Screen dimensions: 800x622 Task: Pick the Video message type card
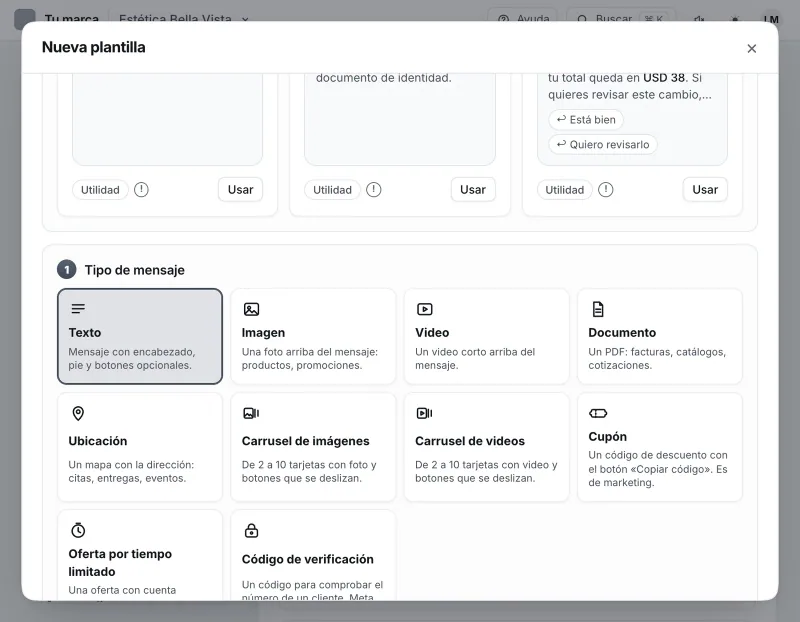(486, 336)
